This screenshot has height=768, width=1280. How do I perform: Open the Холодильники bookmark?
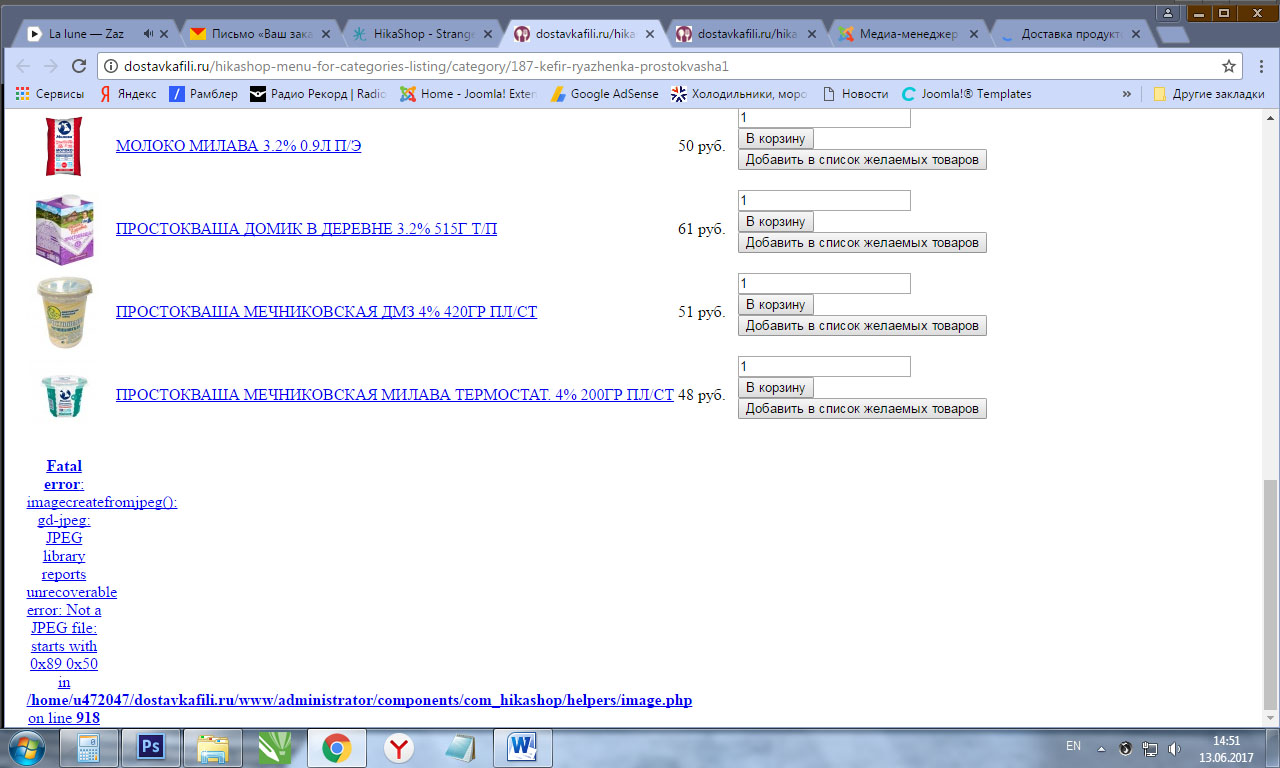click(x=740, y=94)
